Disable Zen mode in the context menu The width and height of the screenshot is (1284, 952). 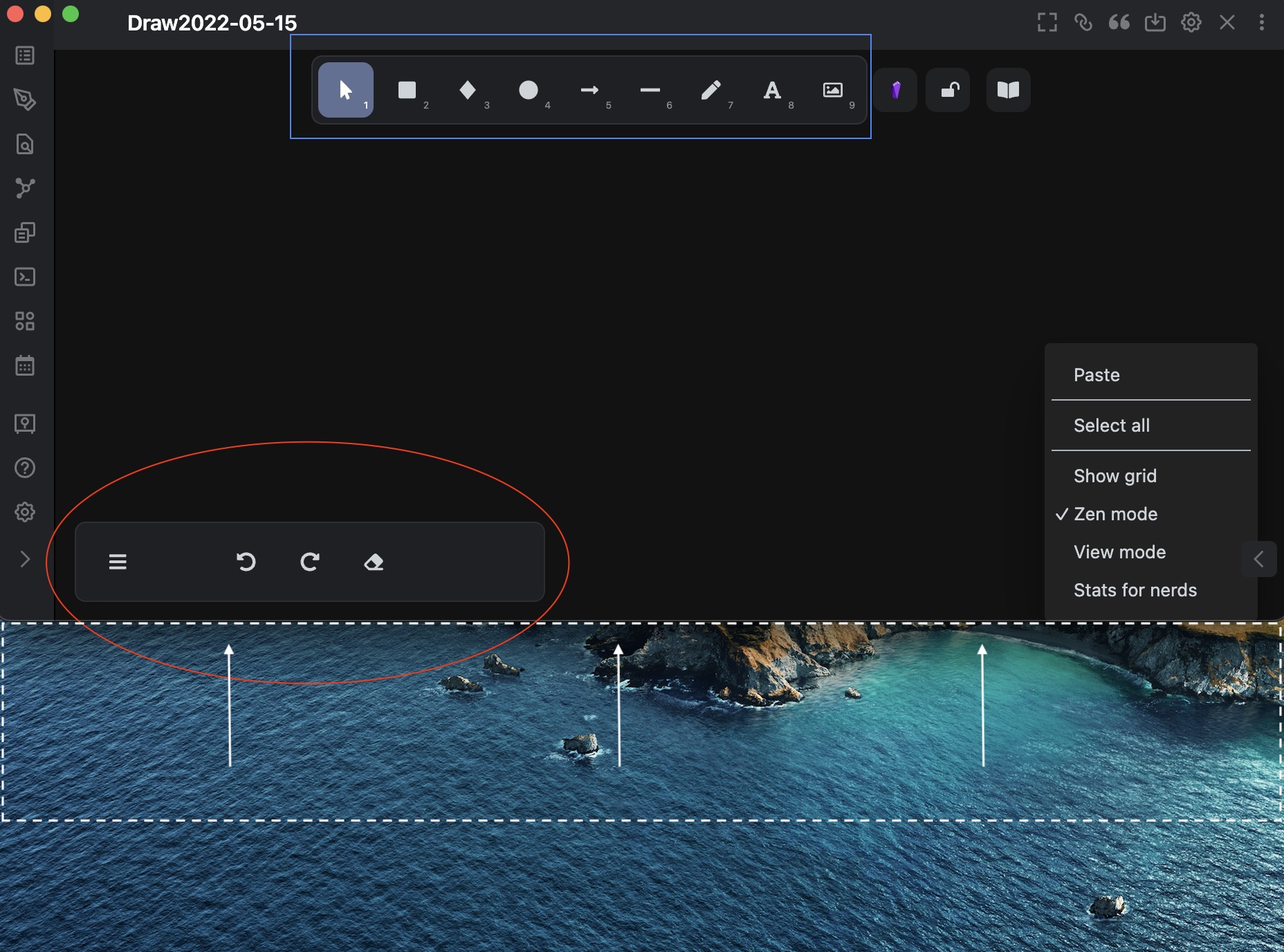(1115, 514)
